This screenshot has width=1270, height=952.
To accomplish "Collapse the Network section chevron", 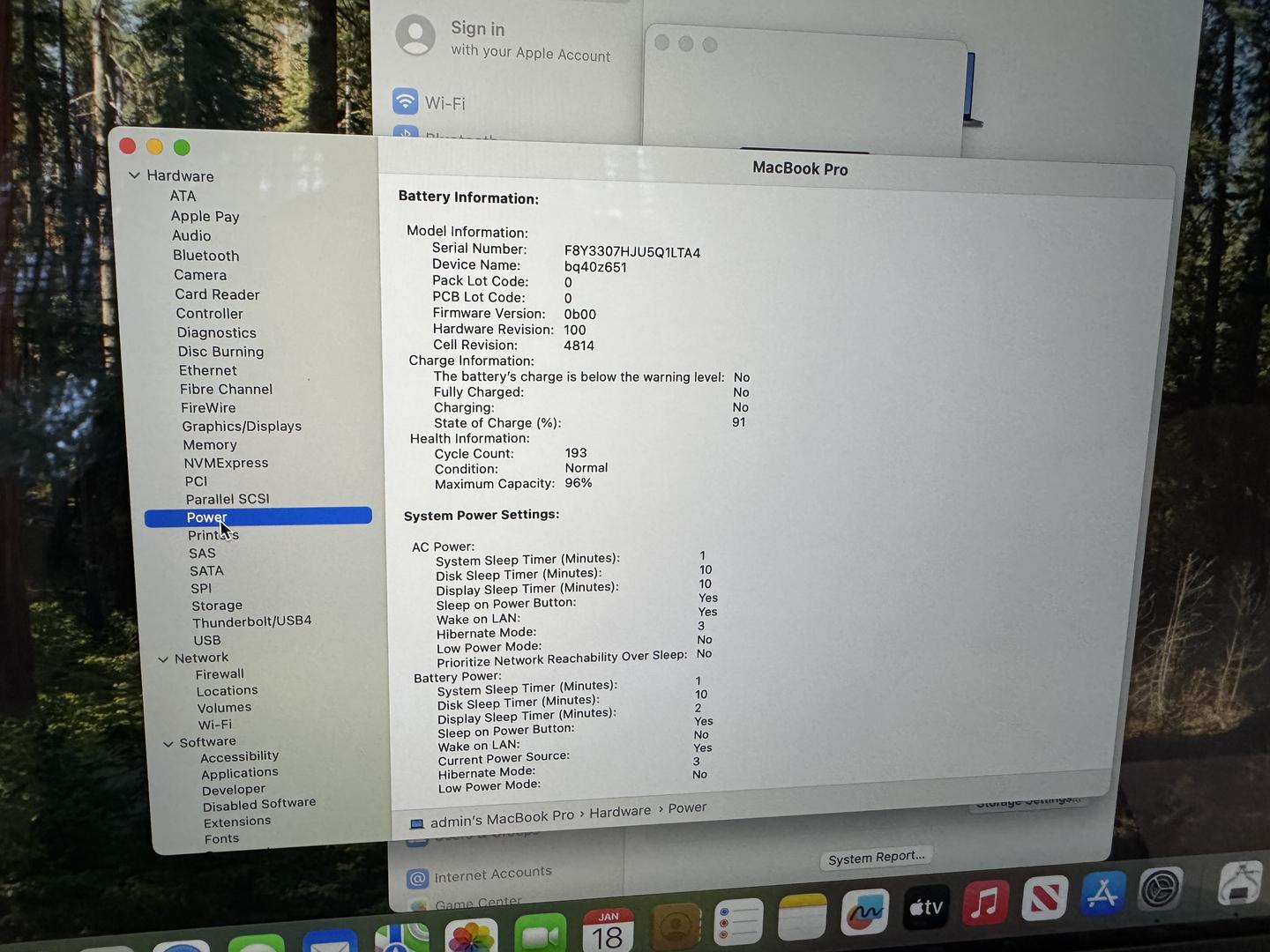I will [x=163, y=659].
